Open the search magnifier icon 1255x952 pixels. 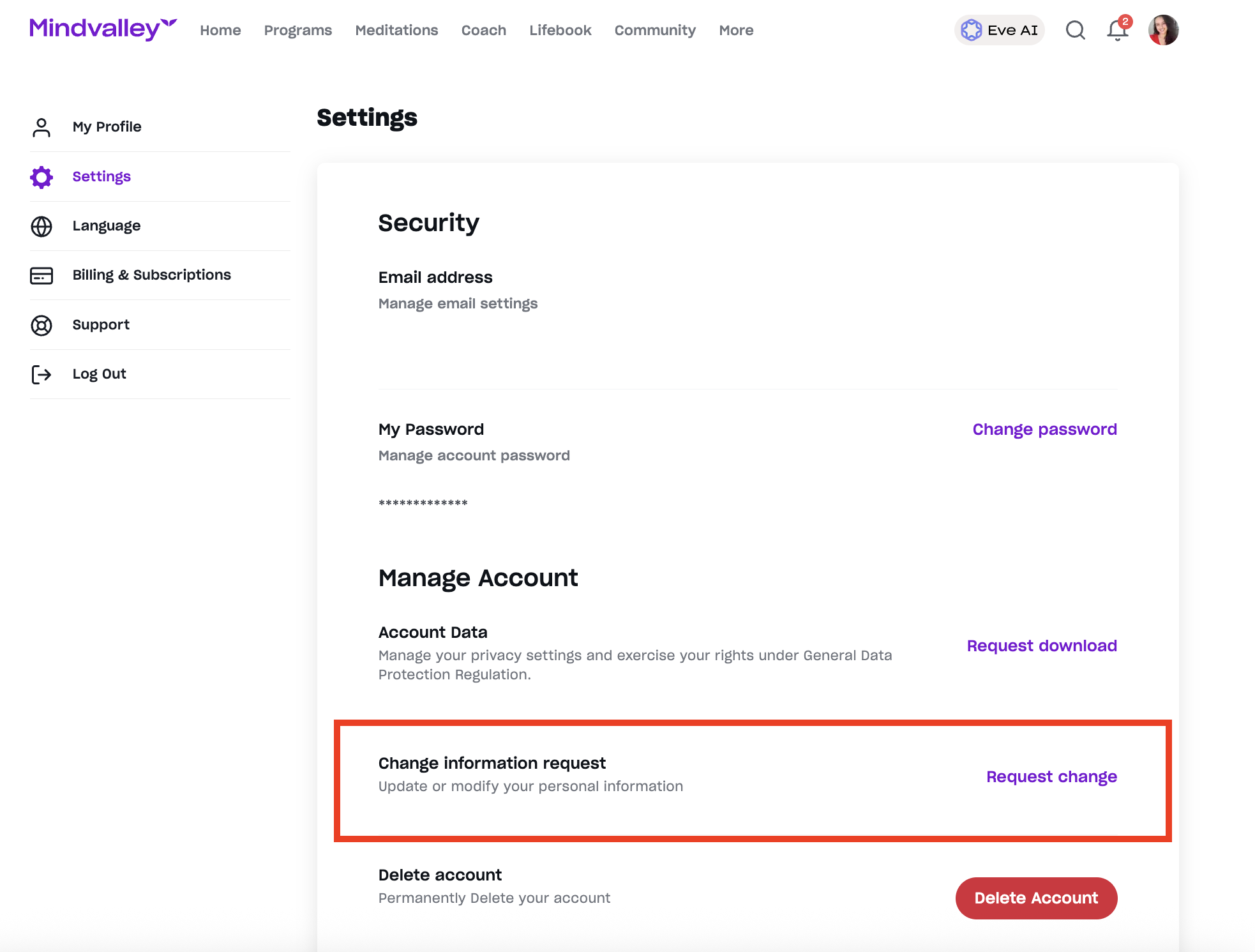[x=1076, y=30]
